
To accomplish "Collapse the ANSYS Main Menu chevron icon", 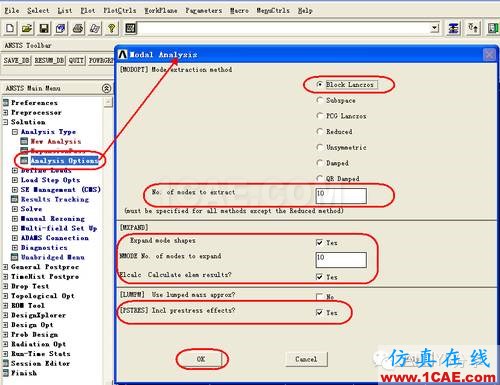I will (x=106, y=88).
